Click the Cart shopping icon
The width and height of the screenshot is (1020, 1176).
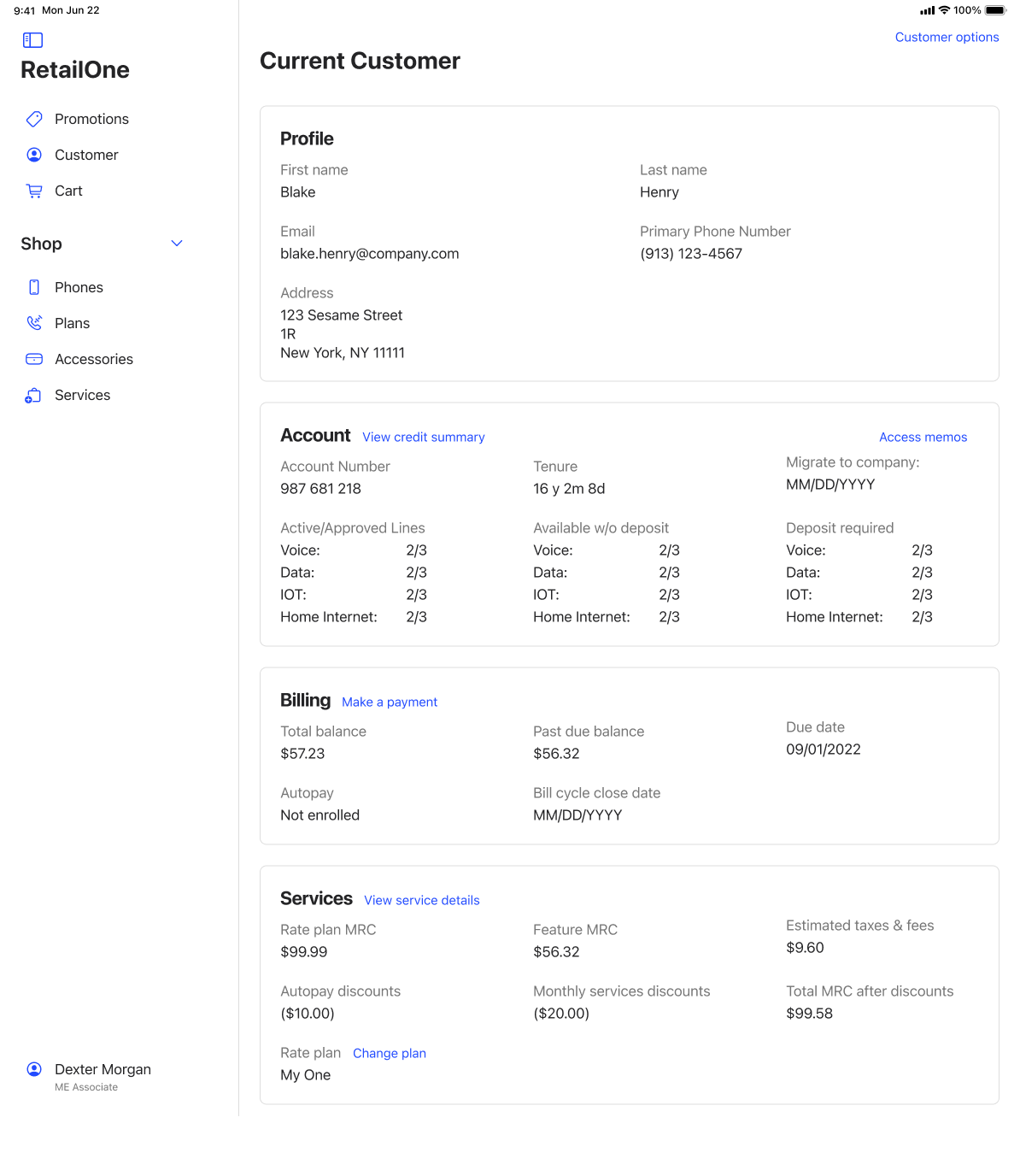pos(34,191)
